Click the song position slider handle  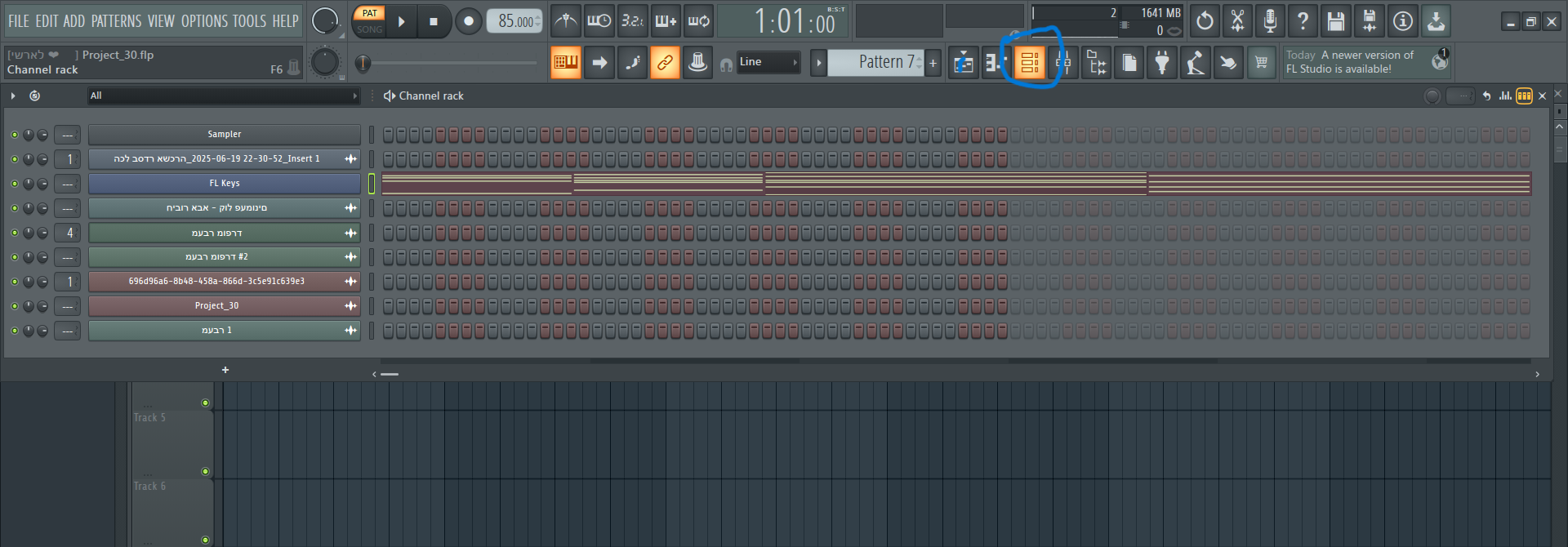pyautogui.click(x=363, y=63)
